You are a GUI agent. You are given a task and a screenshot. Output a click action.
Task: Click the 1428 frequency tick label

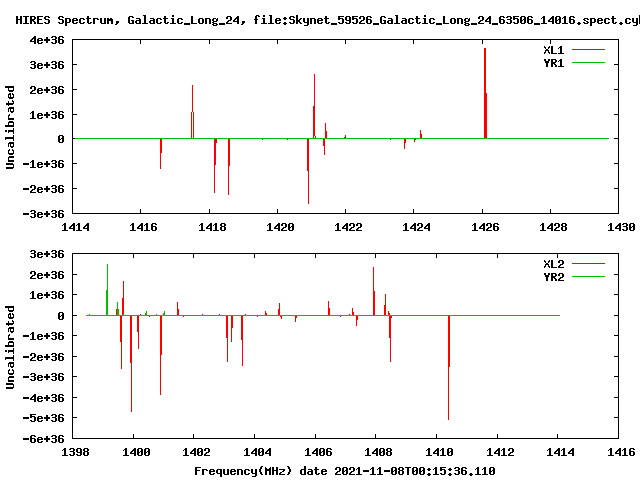tap(553, 227)
